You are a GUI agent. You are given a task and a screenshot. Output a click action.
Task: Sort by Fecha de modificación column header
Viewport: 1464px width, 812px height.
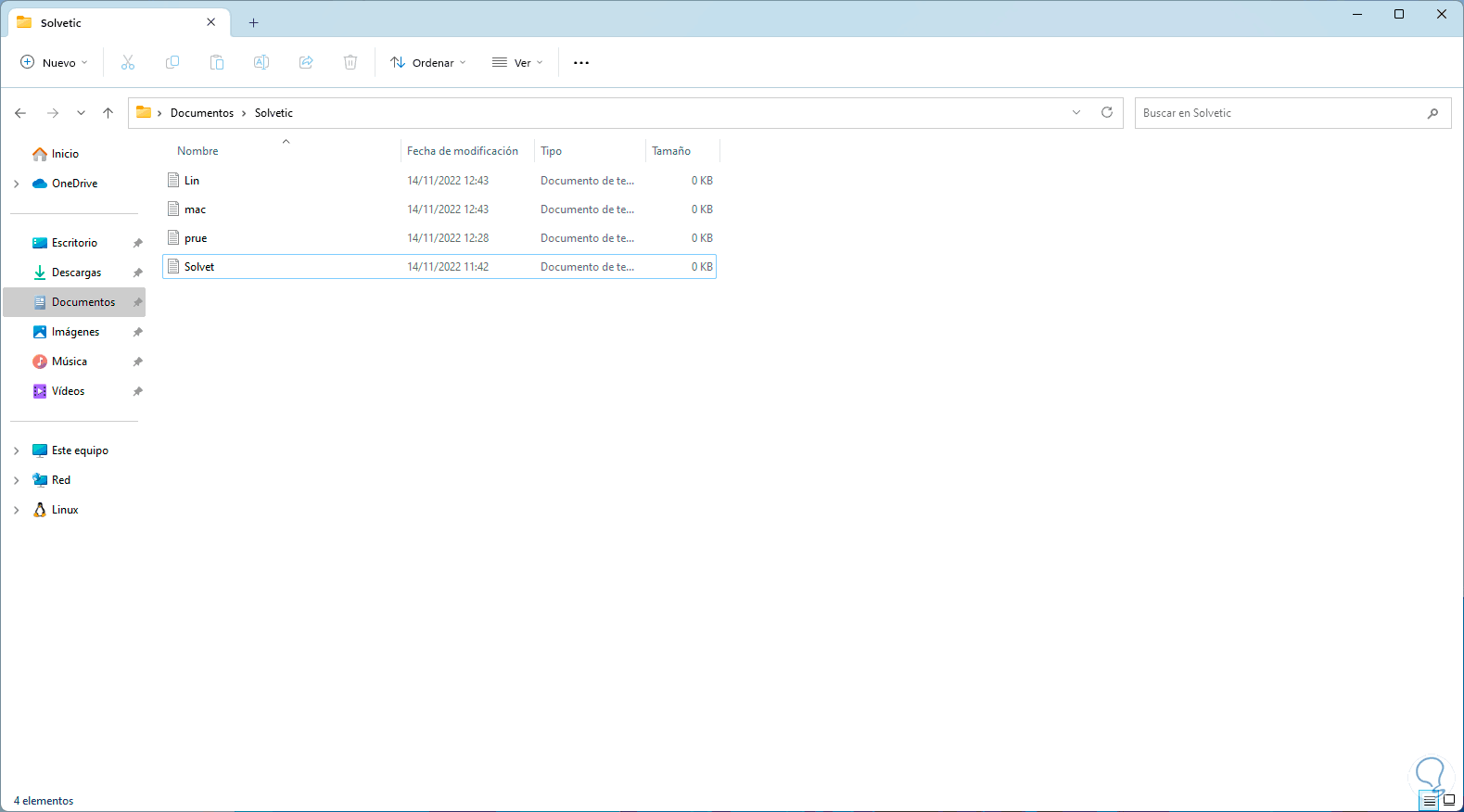click(x=462, y=150)
